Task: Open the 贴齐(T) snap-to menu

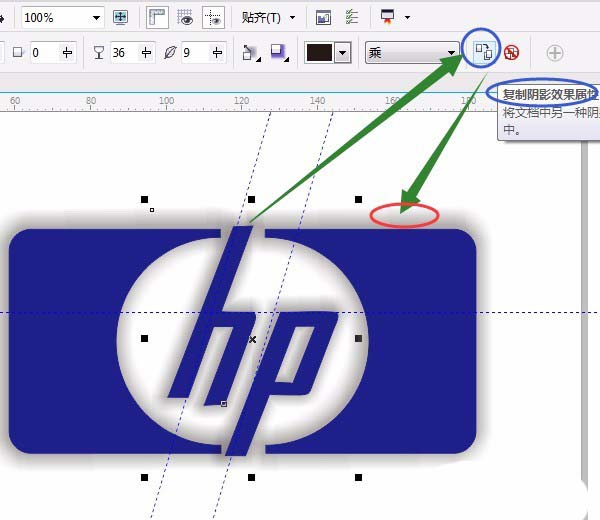Action: [268, 18]
